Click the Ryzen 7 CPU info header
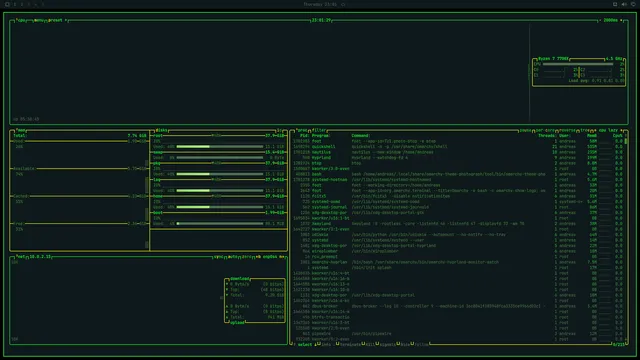640x360 pixels. (x=553, y=59)
